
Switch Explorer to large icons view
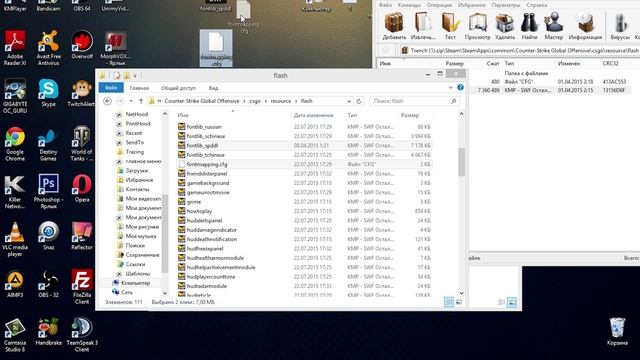click(x=459, y=302)
